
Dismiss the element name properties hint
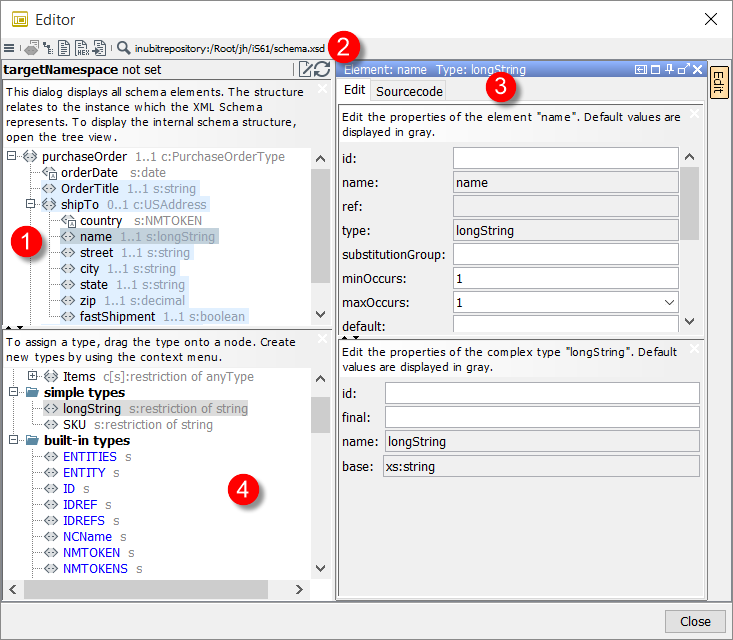[x=694, y=113]
